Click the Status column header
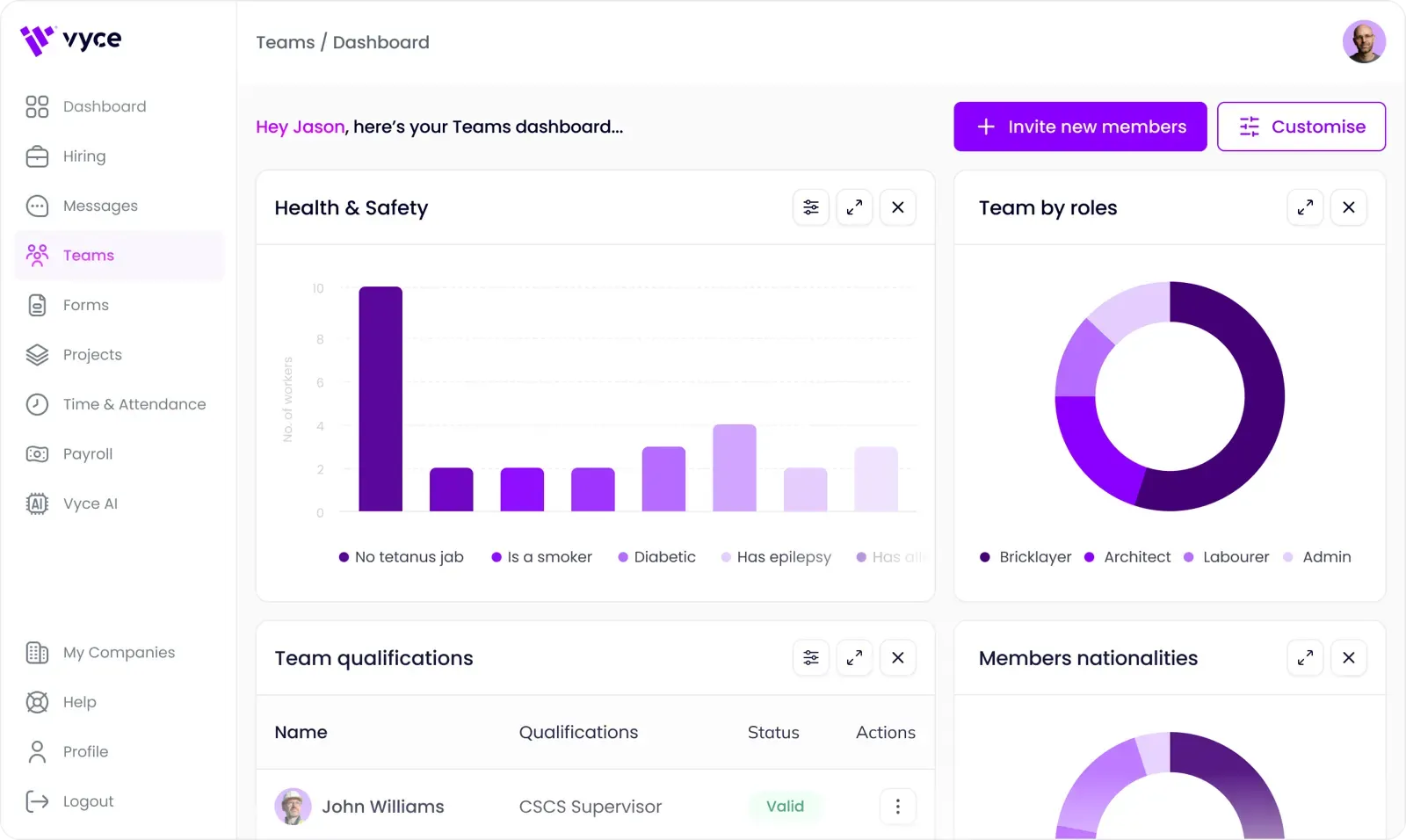The height and width of the screenshot is (840, 1406). click(x=773, y=733)
